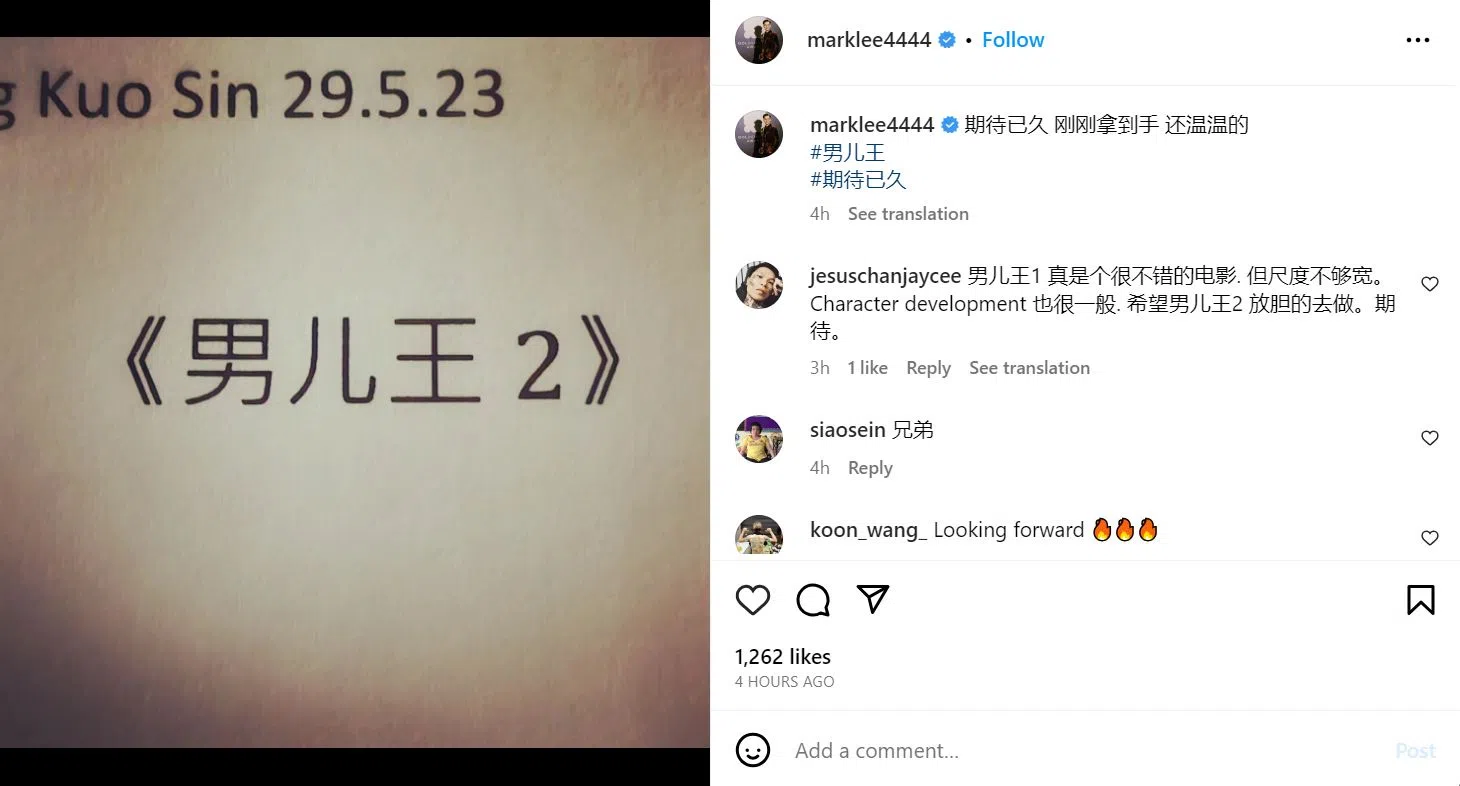See translation of jesuschanjaycee's comment
Screen dimensions: 1460x786
tap(1029, 368)
